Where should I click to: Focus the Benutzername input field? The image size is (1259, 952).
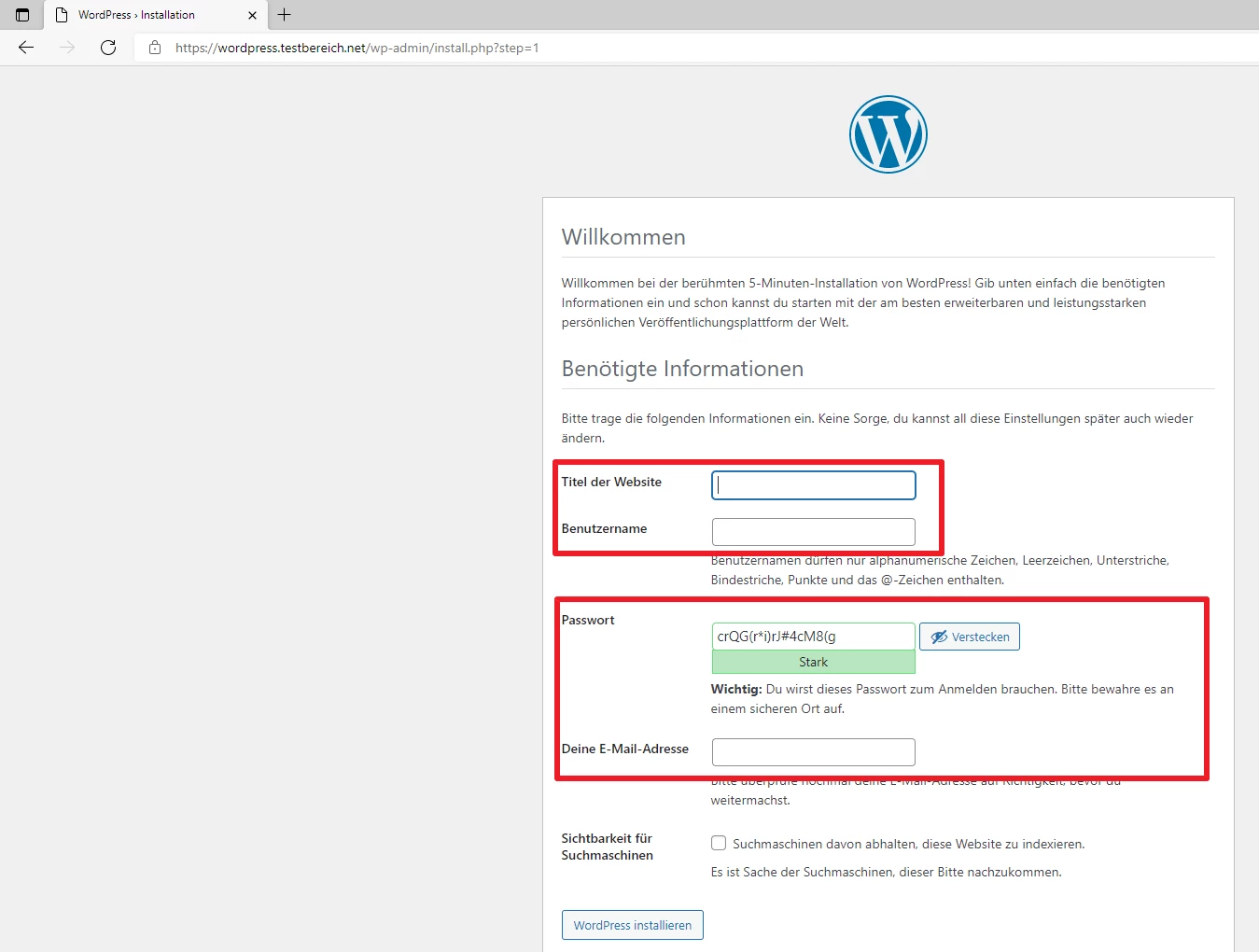[x=813, y=532]
